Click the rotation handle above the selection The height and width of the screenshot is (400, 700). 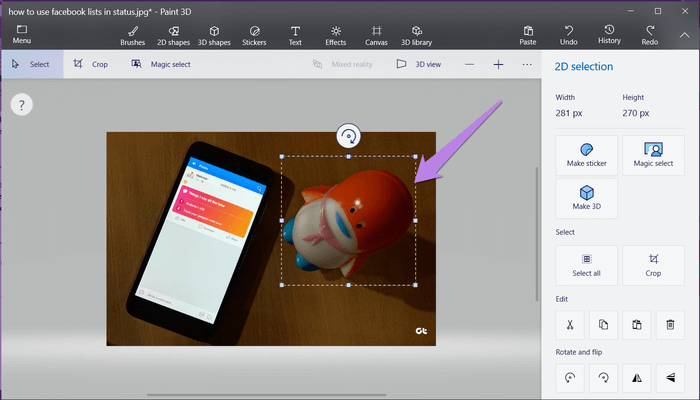(348, 135)
